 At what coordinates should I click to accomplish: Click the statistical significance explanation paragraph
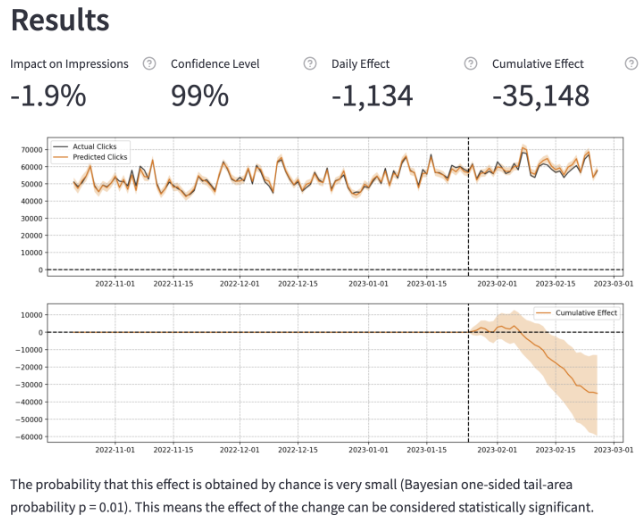(x=302, y=495)
